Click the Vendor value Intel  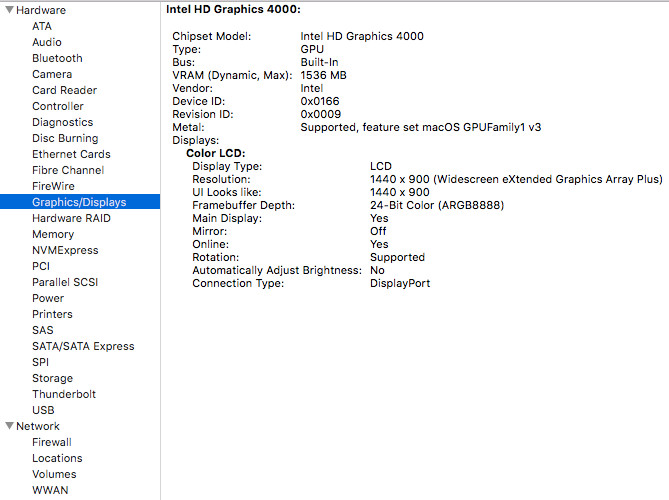pyautogui.click(x=312, y=88)
